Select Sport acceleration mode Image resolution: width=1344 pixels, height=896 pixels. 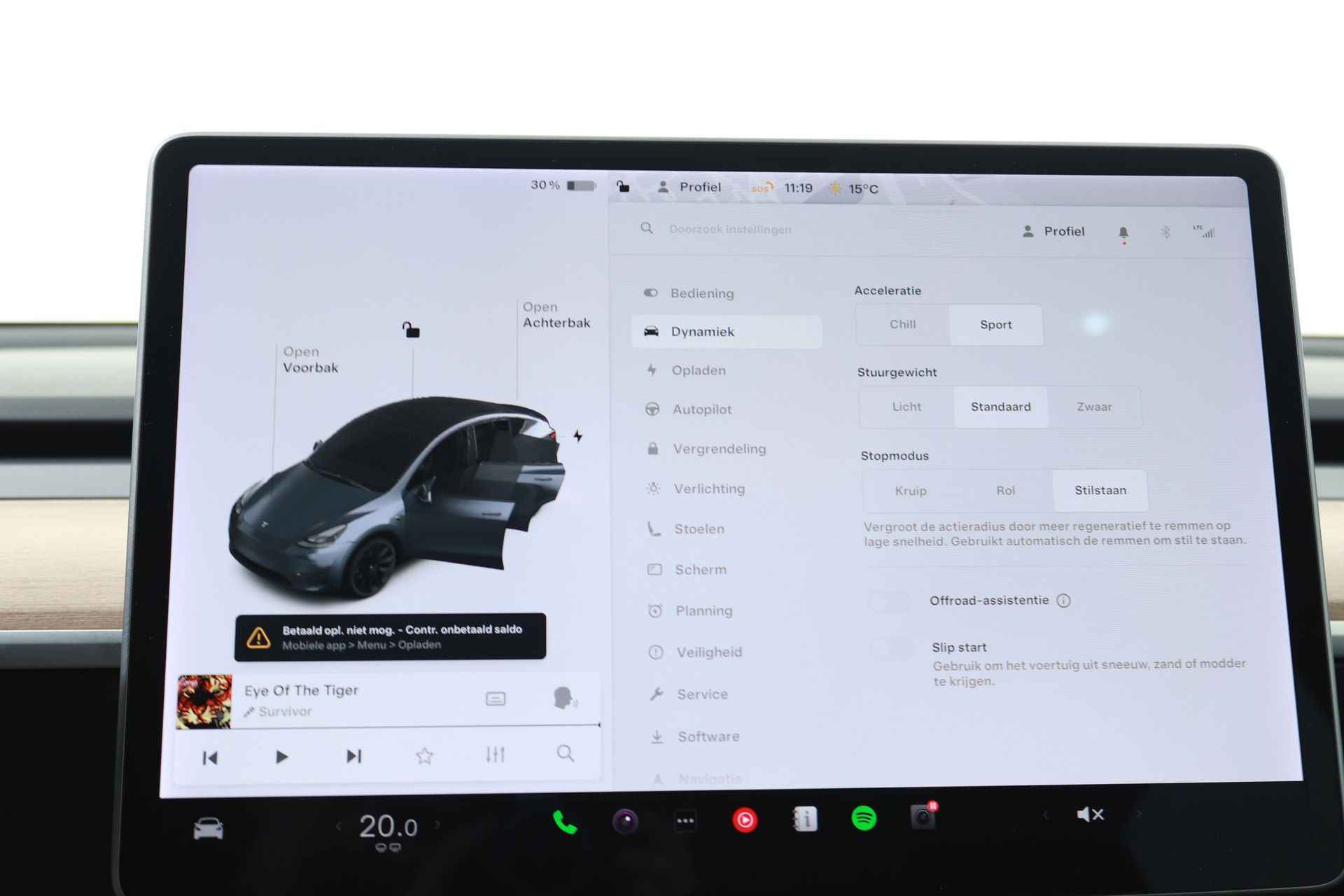click(994, 323)
